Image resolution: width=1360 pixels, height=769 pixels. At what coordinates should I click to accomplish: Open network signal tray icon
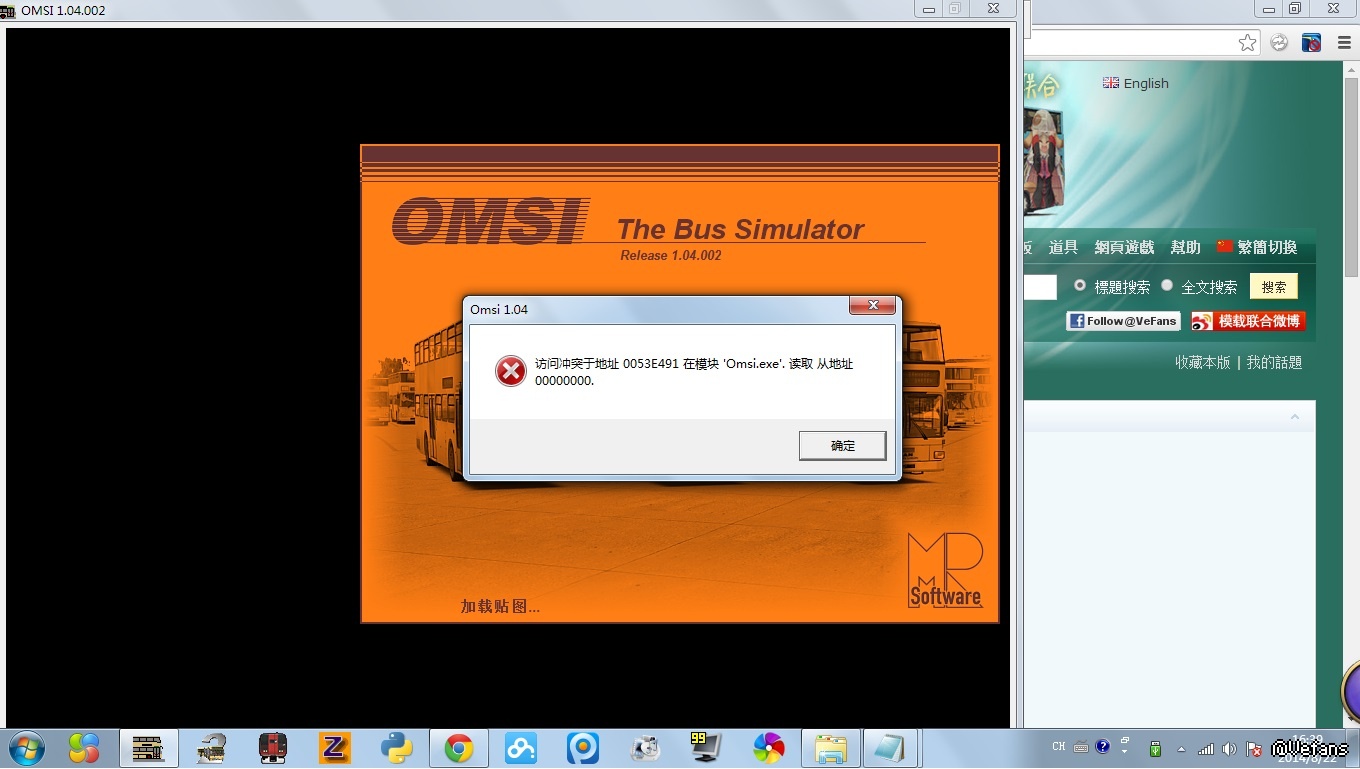1206,748
